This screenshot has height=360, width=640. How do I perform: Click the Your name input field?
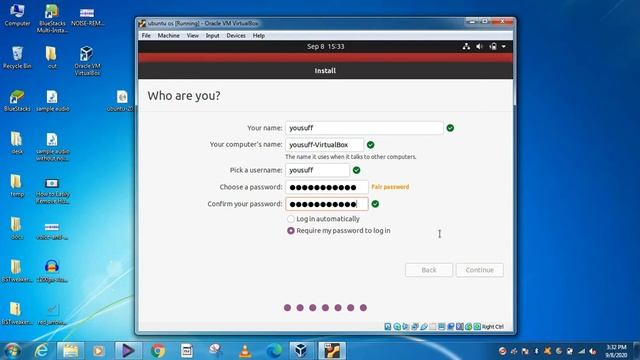(x=364, y=128)
